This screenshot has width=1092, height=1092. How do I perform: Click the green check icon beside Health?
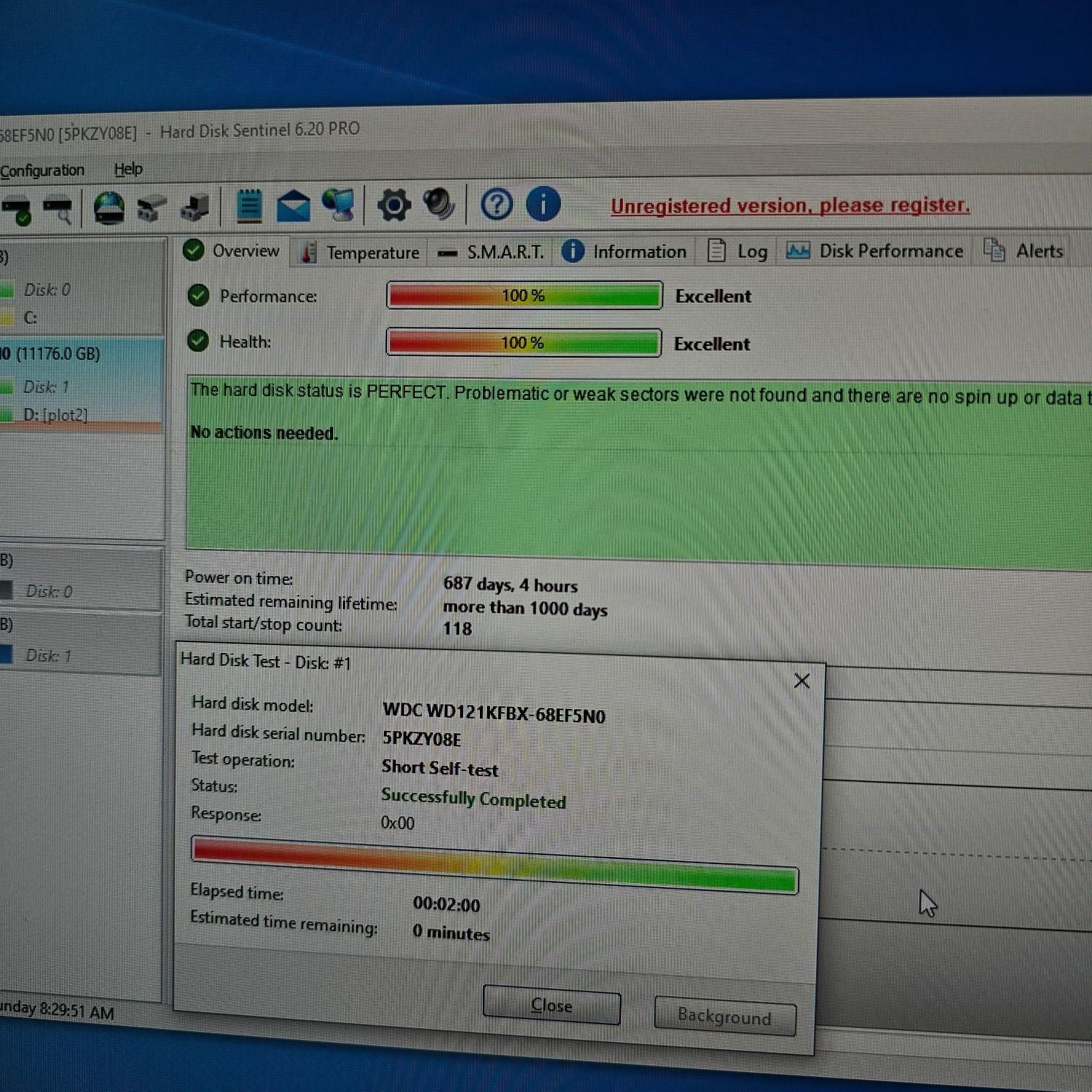coord(198,341)
